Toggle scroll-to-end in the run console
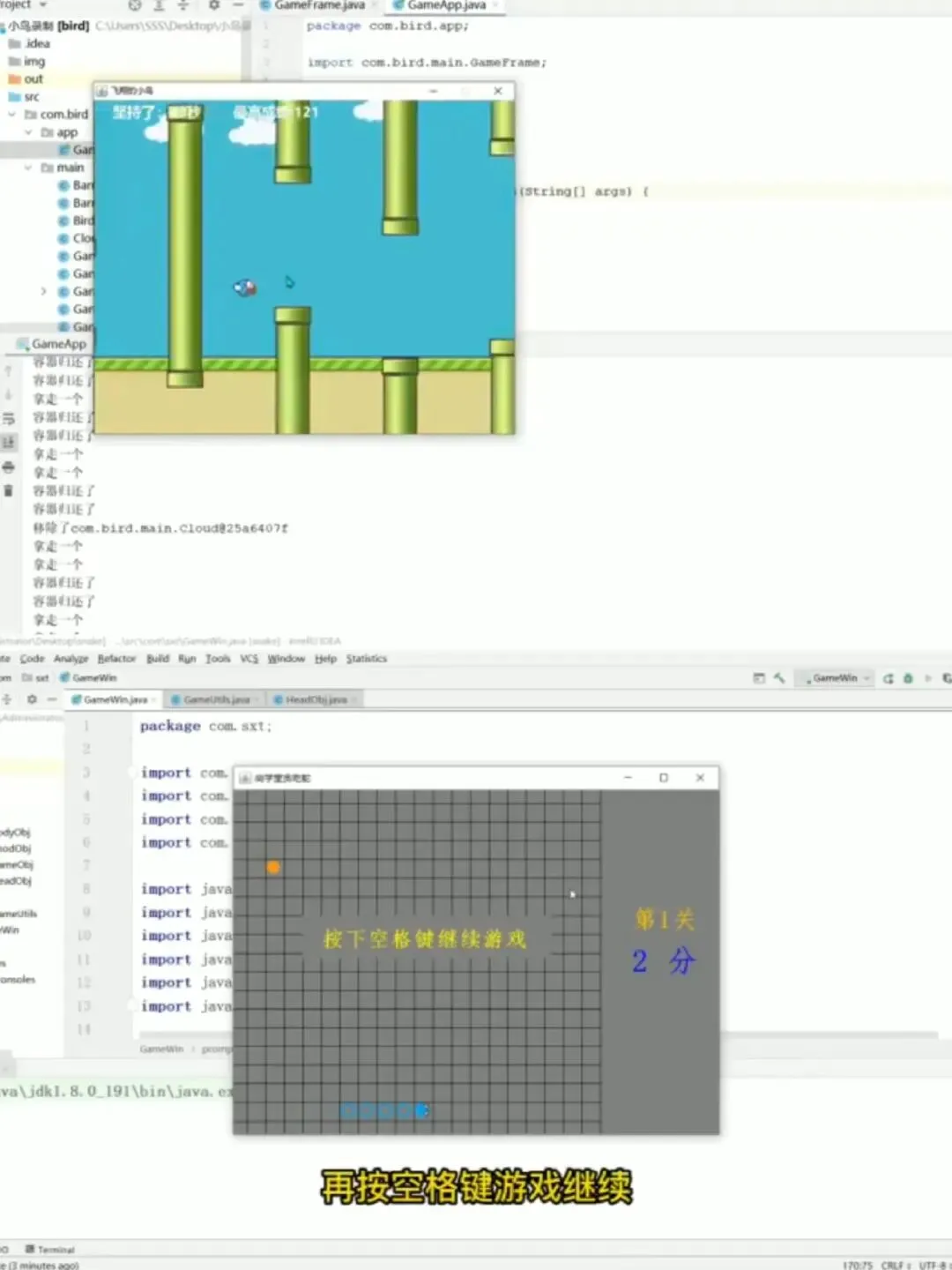 coord(9,443)
